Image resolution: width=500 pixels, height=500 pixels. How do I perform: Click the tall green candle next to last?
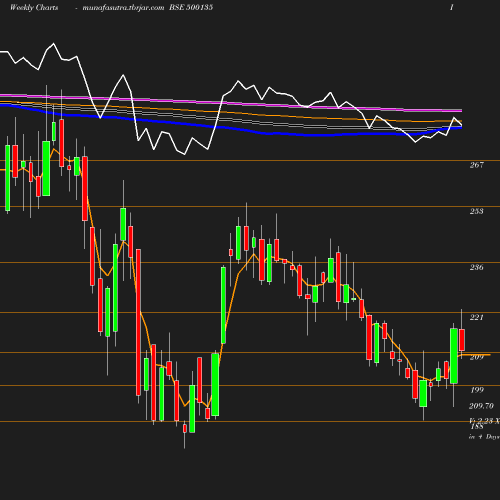(x=454, y=356)
